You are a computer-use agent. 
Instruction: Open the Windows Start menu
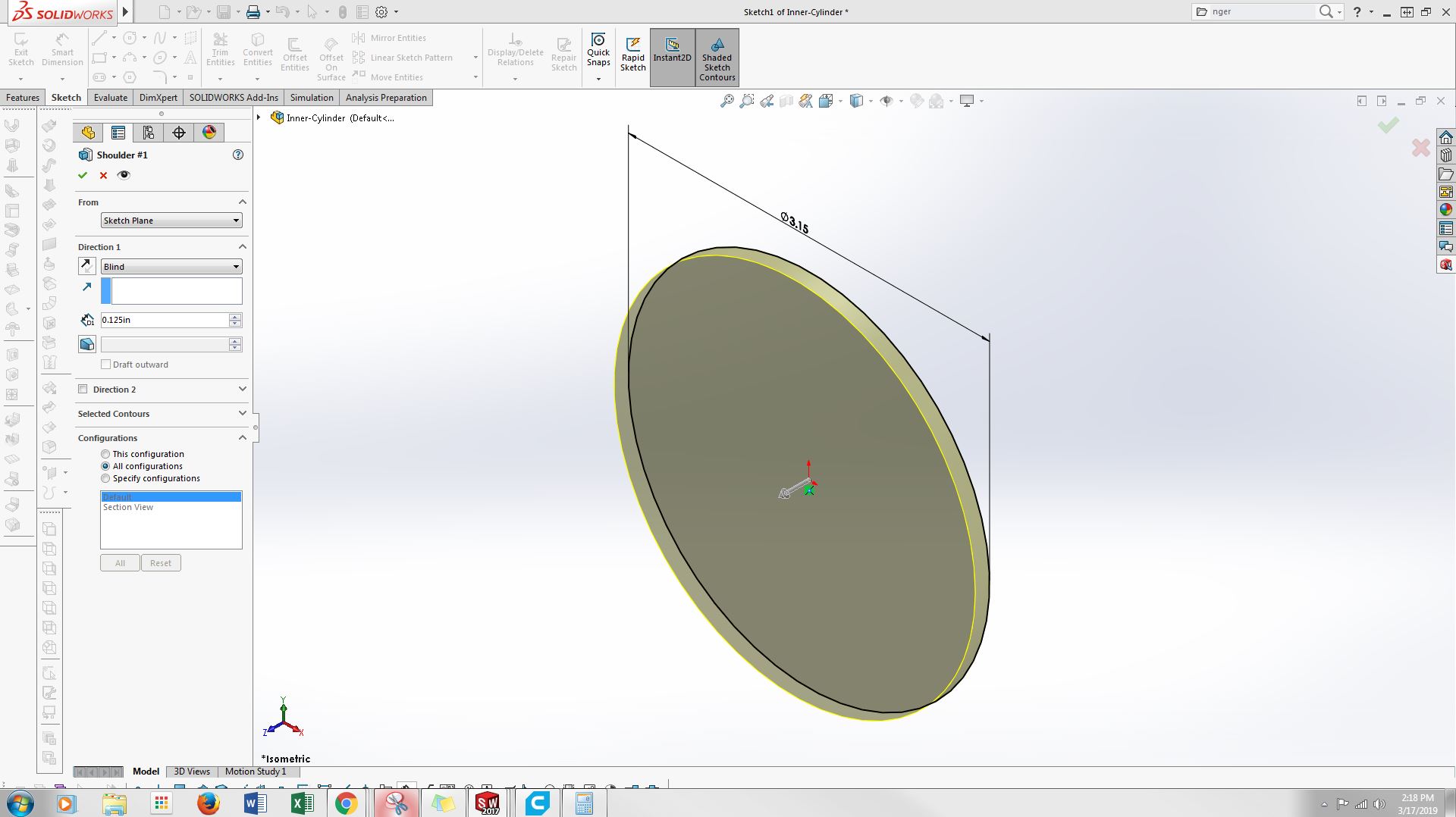[20, 803]
